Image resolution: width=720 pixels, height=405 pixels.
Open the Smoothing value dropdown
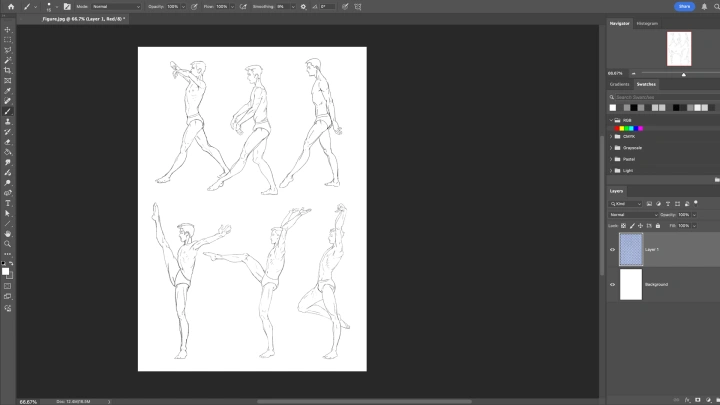coord(292,6)
